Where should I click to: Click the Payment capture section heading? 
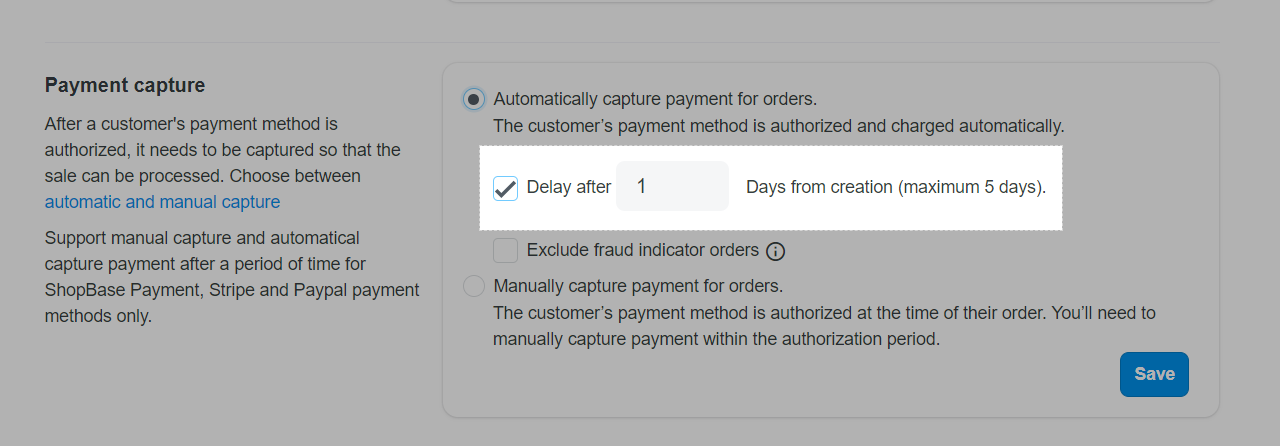[x=125, y=86]
